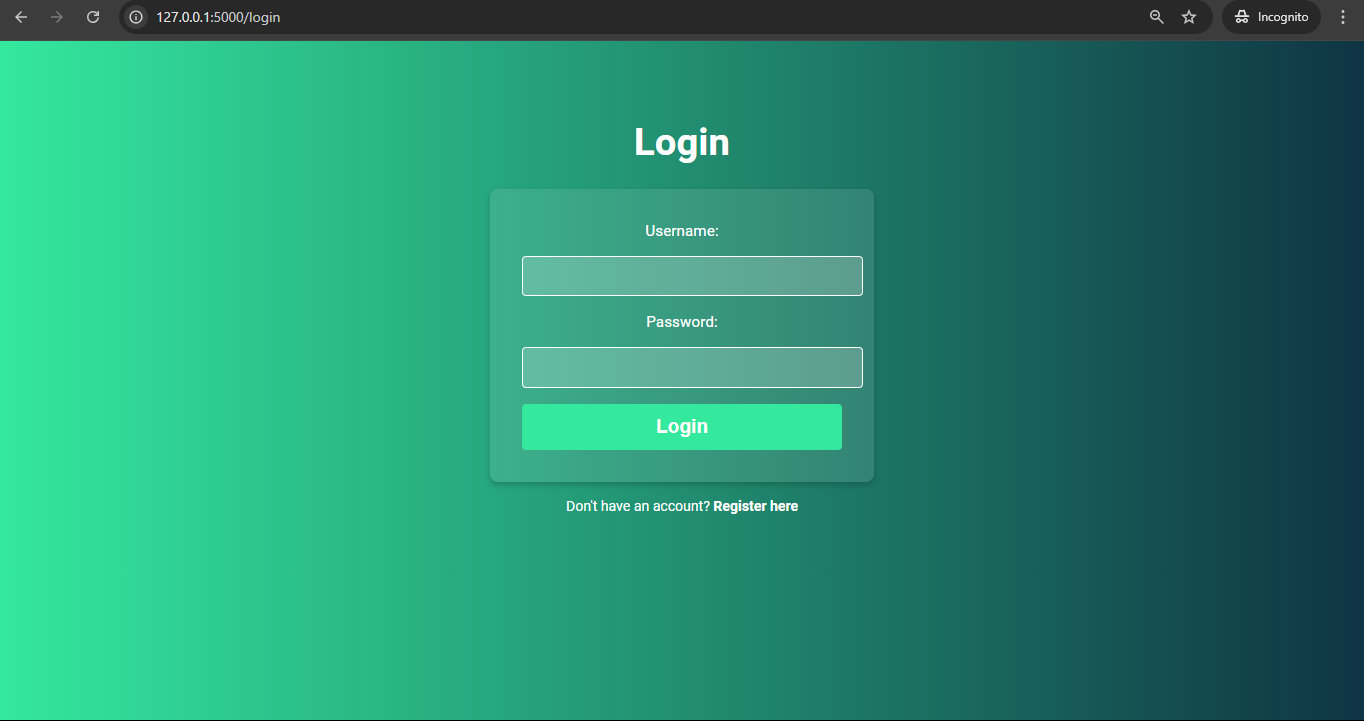The width and height of the screenshot is (1364, 721).
Task: Click the Incognito spy icon
Action: pyautogui.click(x=1241, y=17)
